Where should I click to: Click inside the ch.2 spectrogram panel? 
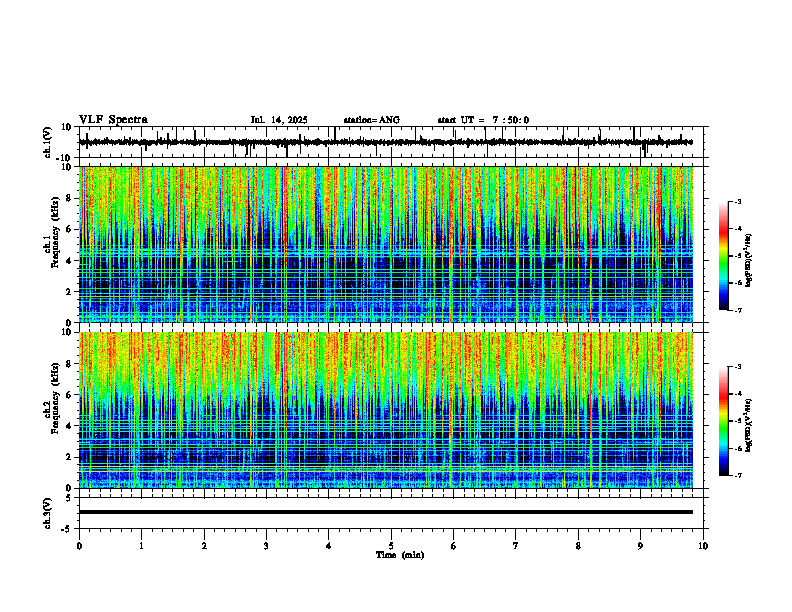coord(386,410)
